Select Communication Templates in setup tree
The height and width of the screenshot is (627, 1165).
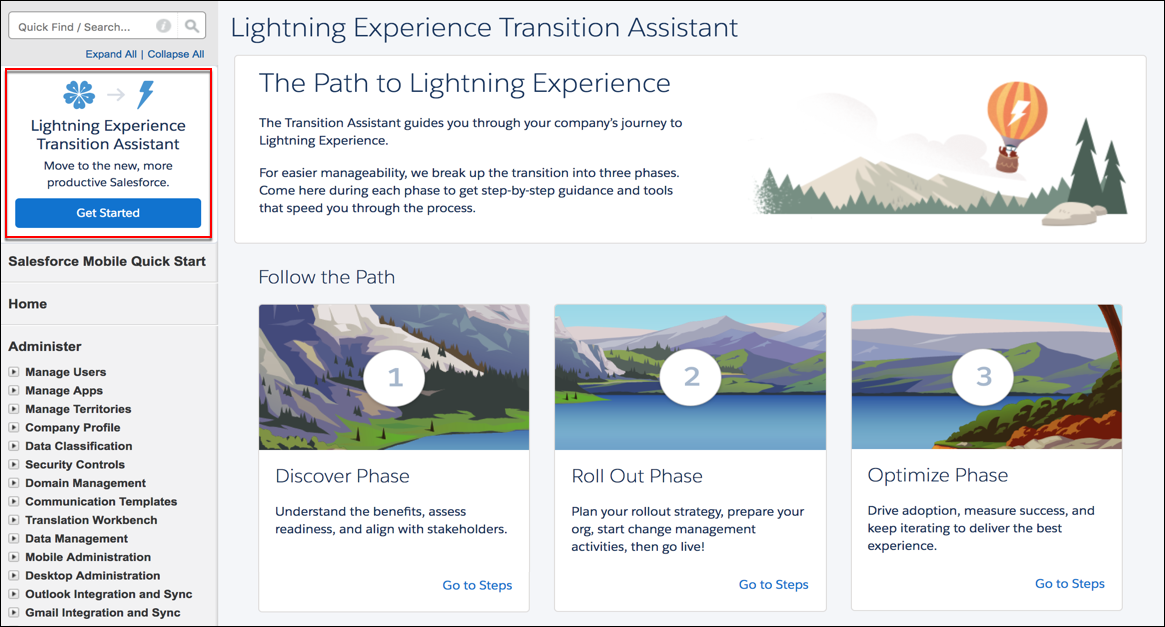pyautogui.click(x=101, y=502)
